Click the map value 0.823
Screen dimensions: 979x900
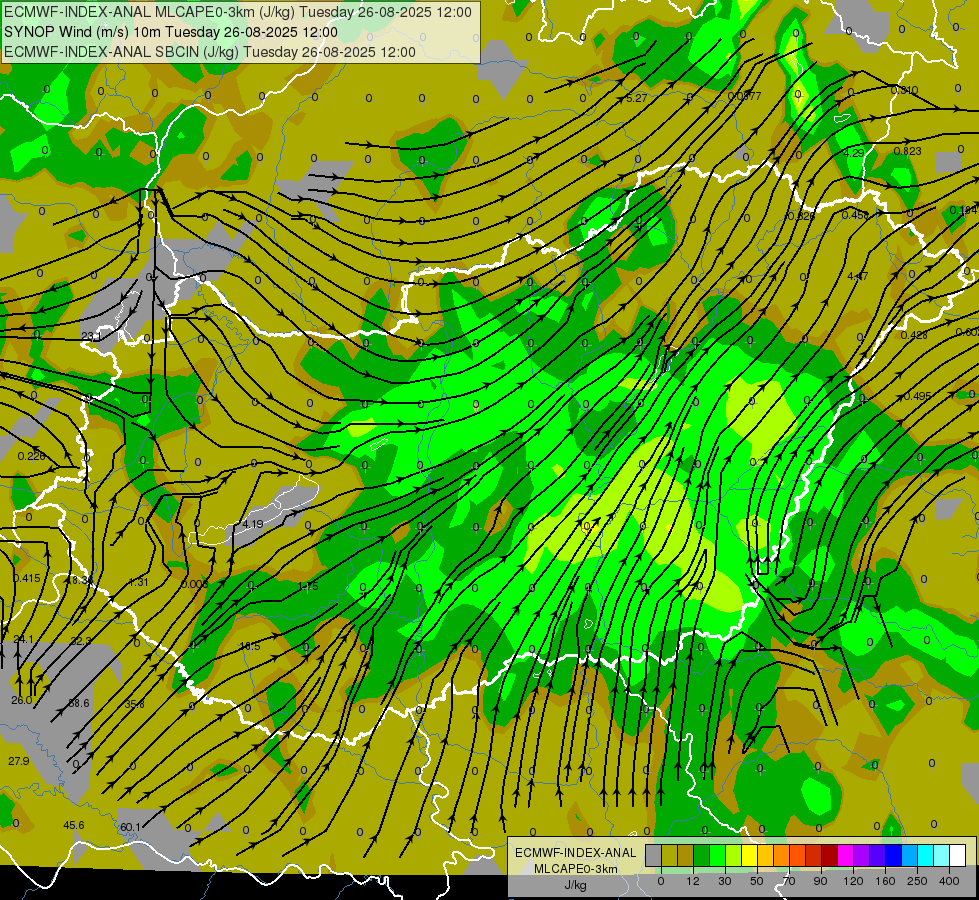click(x=907, y=151)
